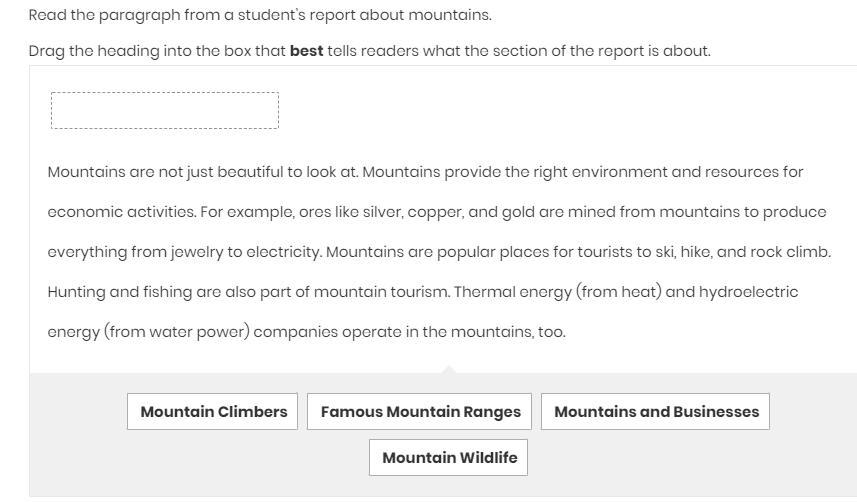Click the sentence "Mountains are not just beautiful"
Image resolution: width=857 pixels, height=502 pixels.
pos(200,172)
